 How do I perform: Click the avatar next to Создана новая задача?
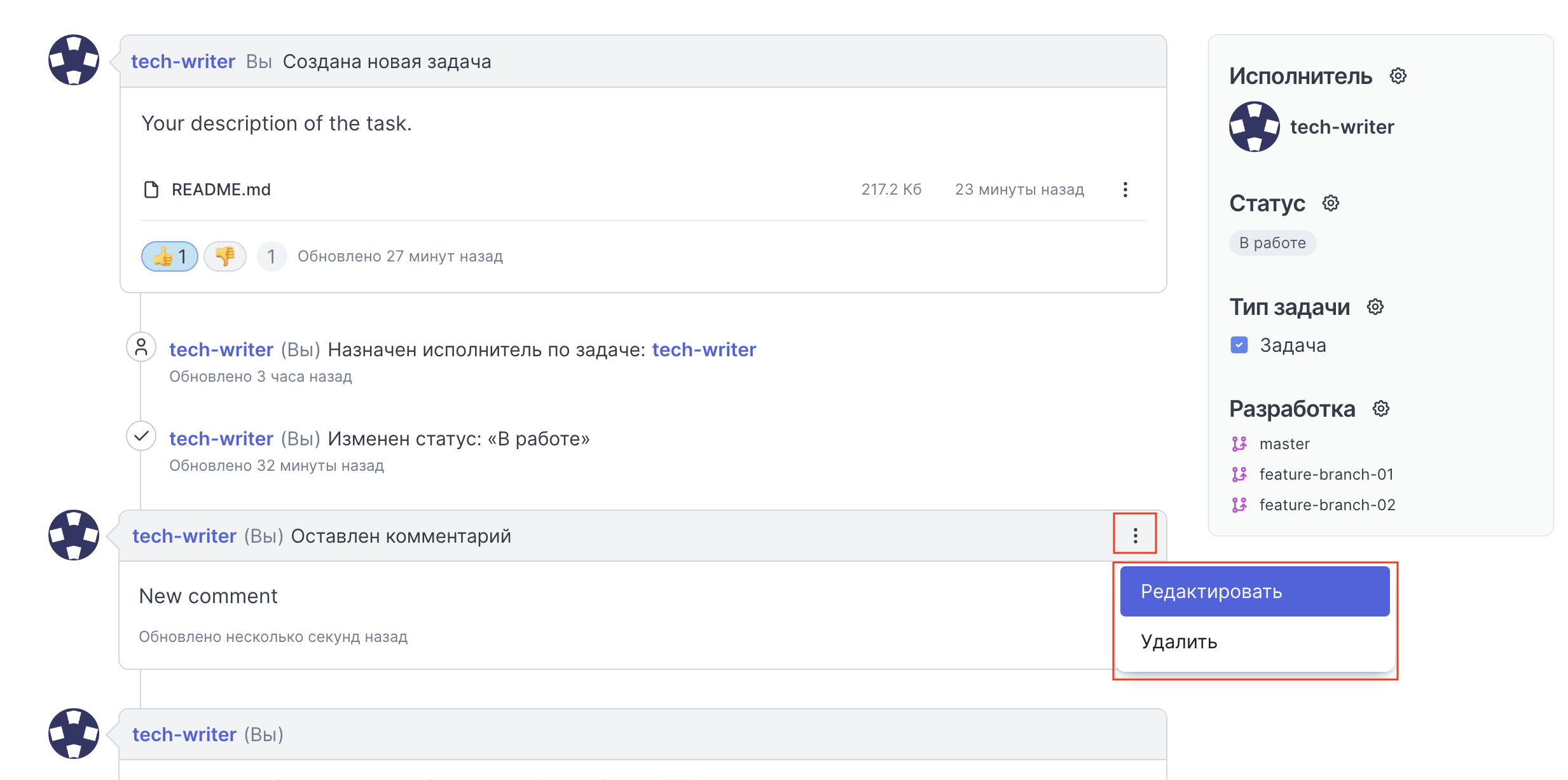tap(74, 60)
